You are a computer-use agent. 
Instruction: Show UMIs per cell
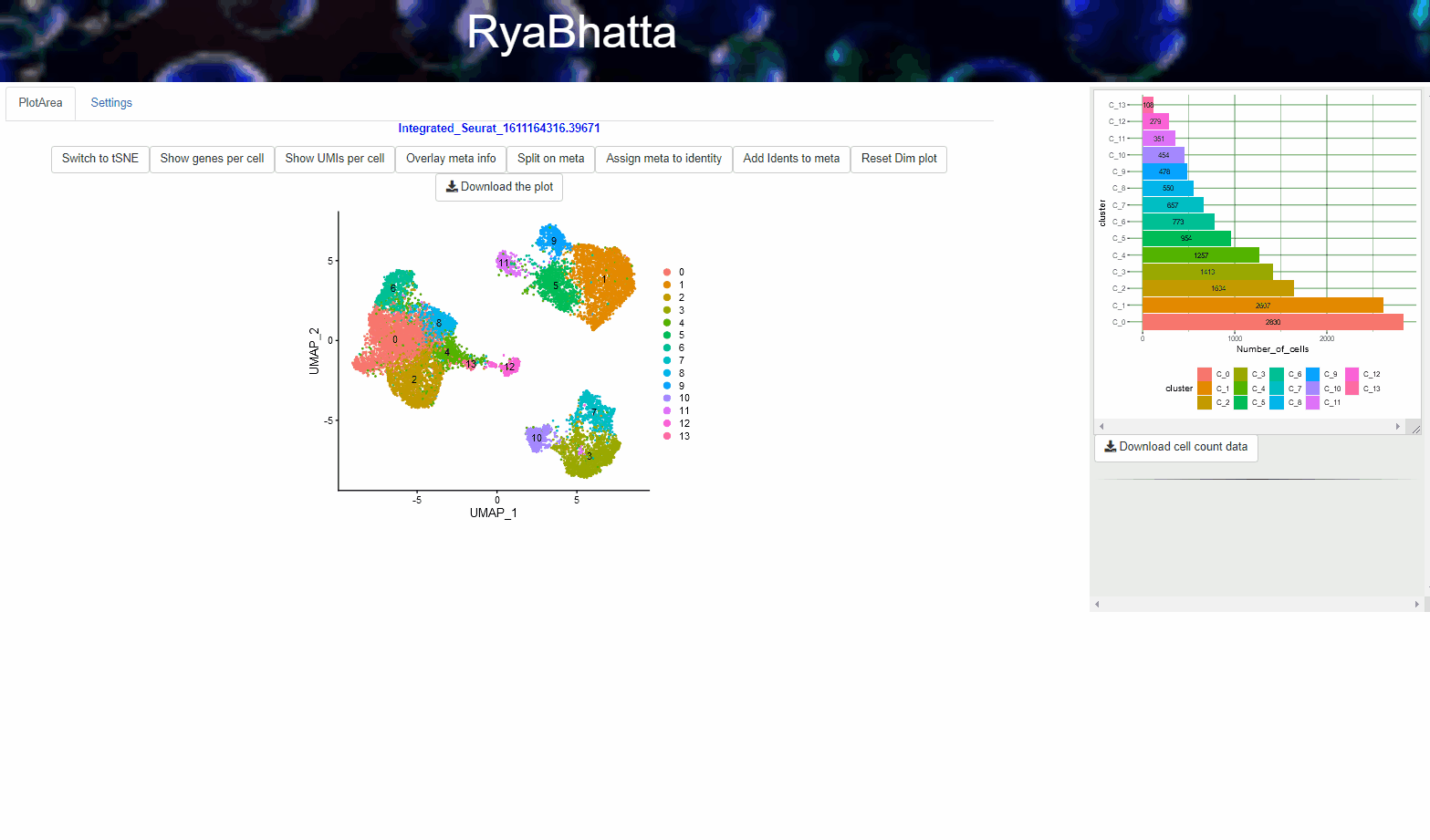coord(335,159)
